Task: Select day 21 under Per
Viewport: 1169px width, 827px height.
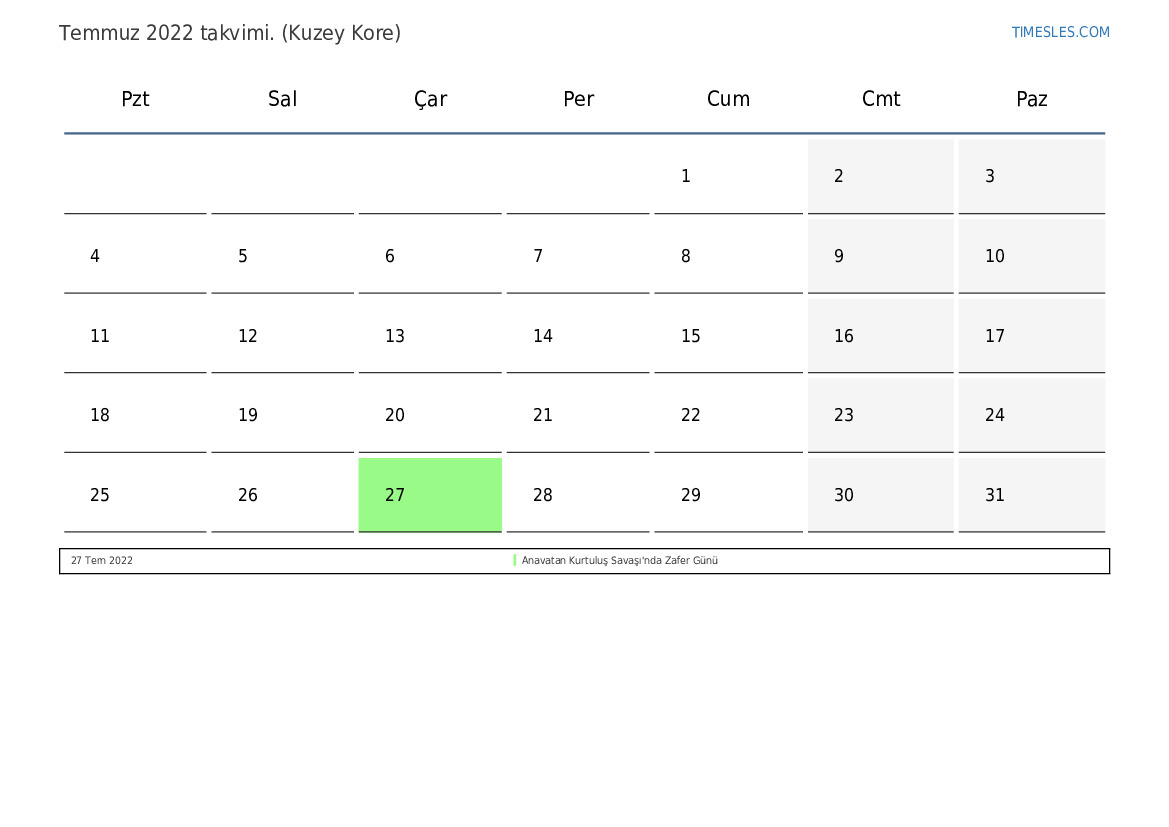Action: (x=578, y=415)
